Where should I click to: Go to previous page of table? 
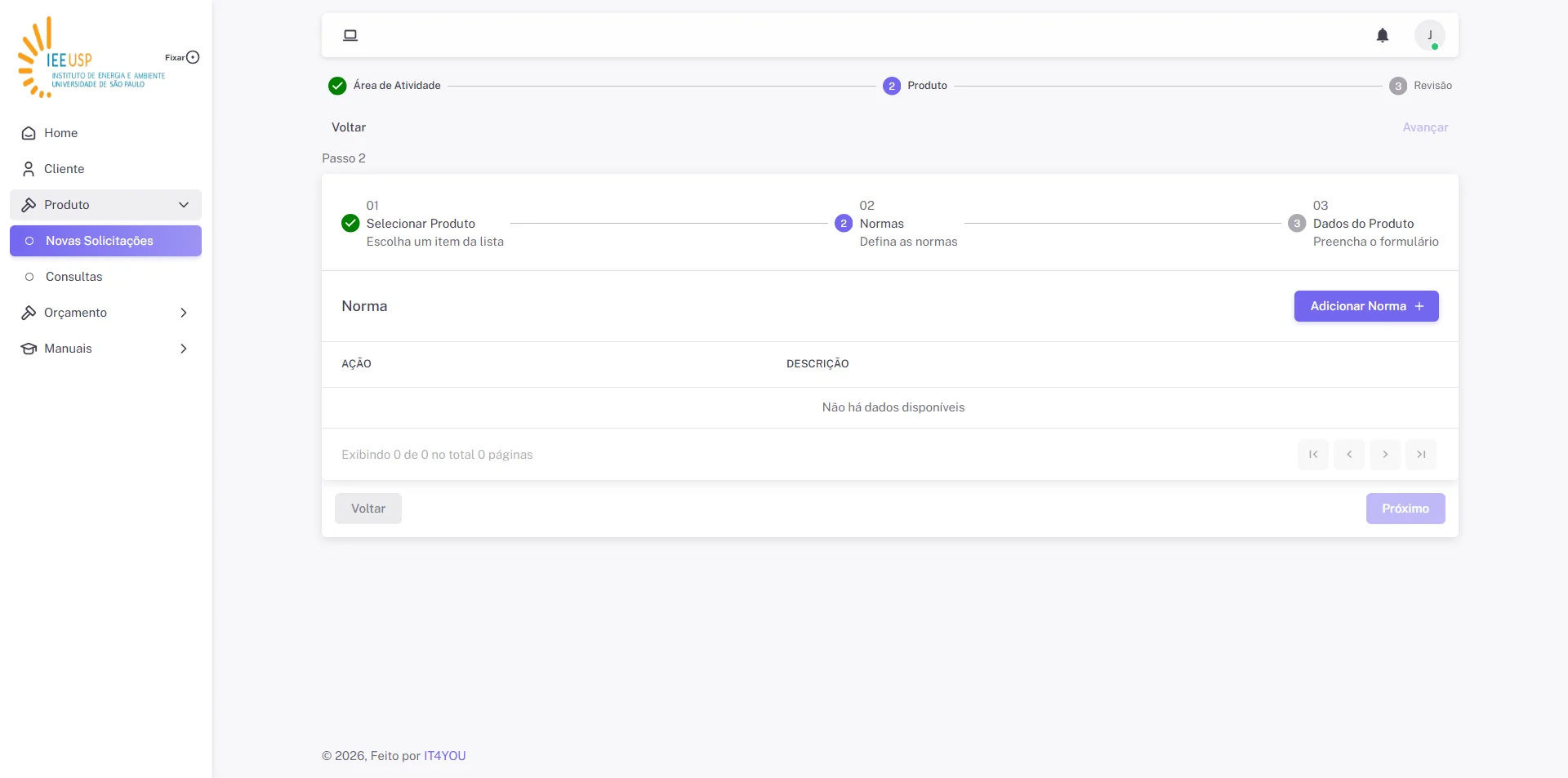coord(1349,455)
